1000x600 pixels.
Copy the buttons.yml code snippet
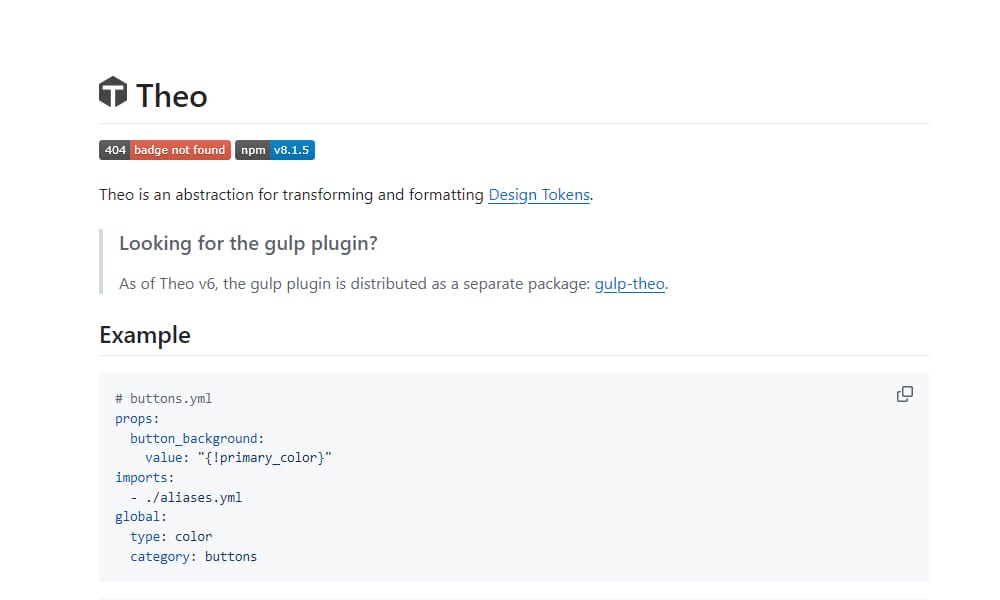pyautogui.click(x=905, y=394)
